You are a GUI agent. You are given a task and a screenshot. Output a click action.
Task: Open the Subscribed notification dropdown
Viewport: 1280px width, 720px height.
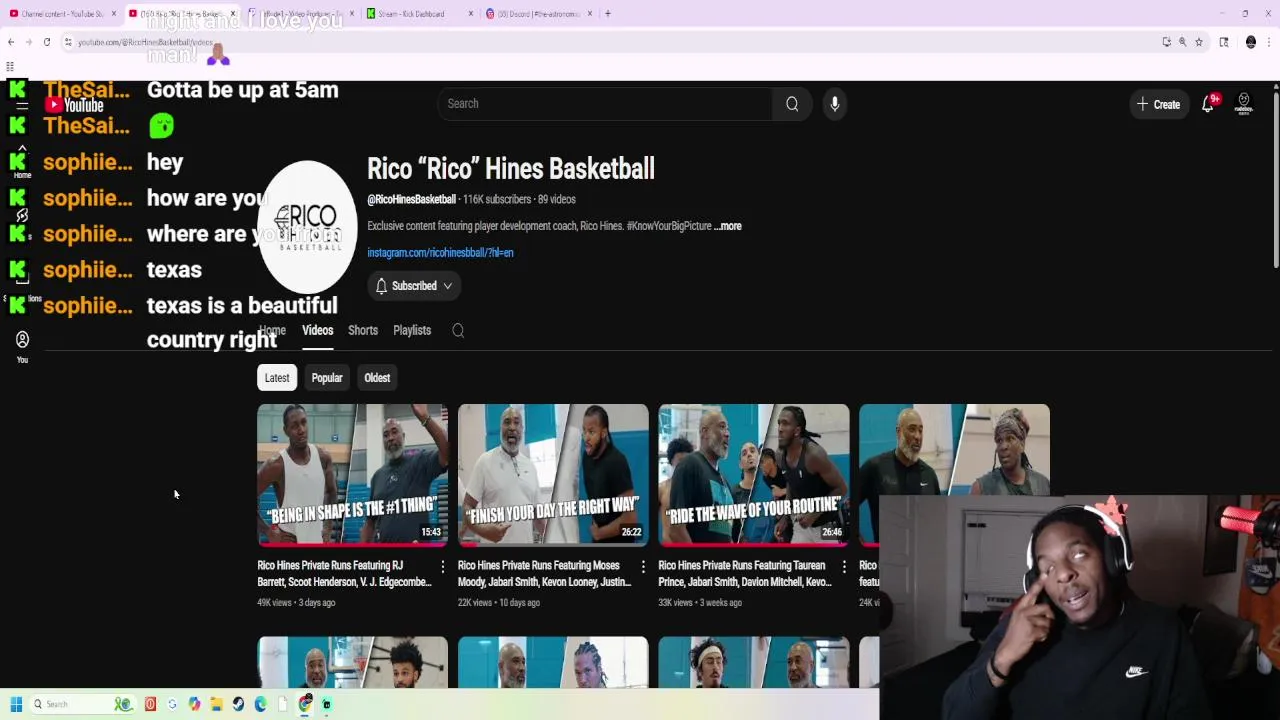click(x=414, y=286)
